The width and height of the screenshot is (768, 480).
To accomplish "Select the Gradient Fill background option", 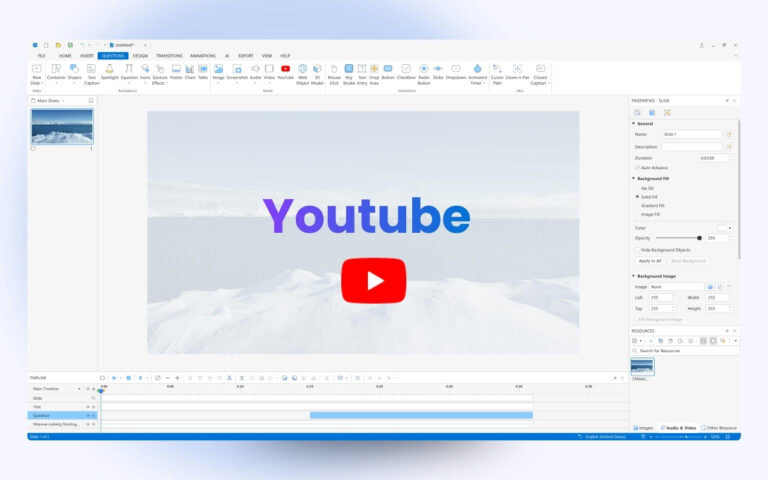I will 638,205.
